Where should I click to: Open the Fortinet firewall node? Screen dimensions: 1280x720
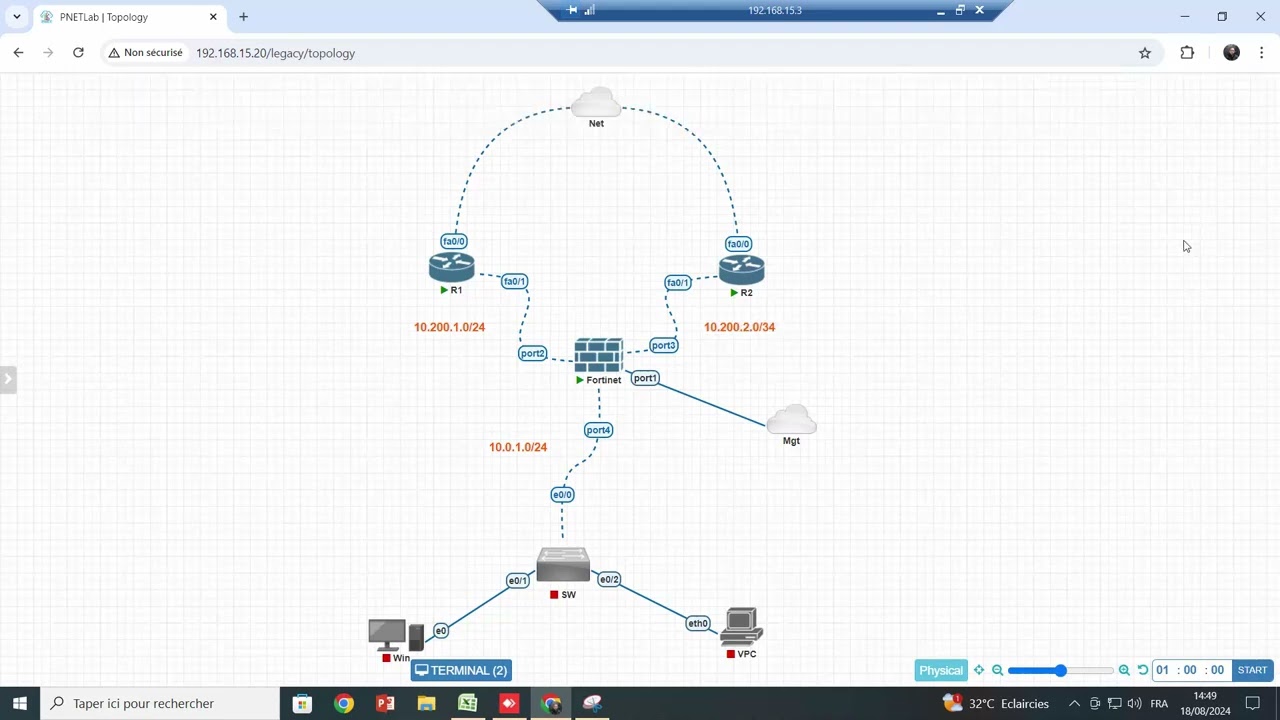[x=598, y=355]
